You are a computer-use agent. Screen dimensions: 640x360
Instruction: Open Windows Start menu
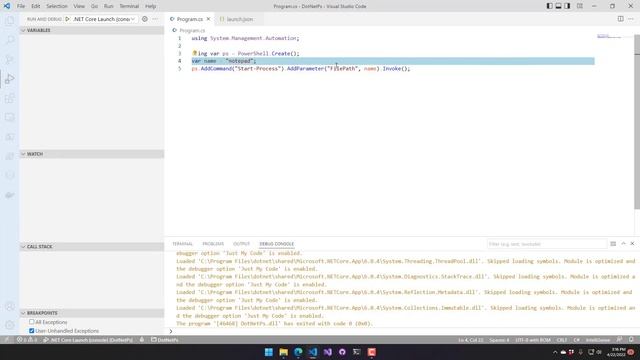(x=269, y=352)
